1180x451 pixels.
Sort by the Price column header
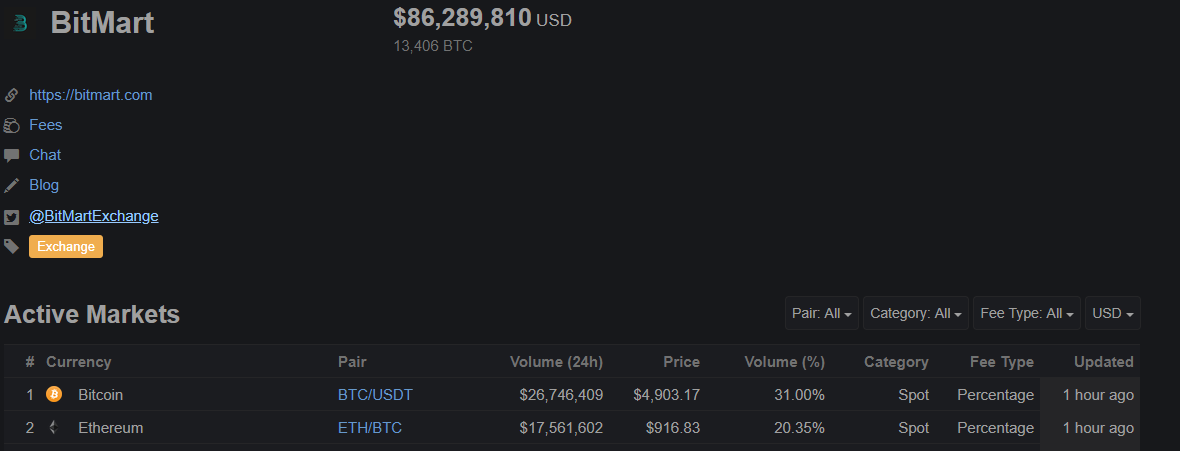coord(681,362)
